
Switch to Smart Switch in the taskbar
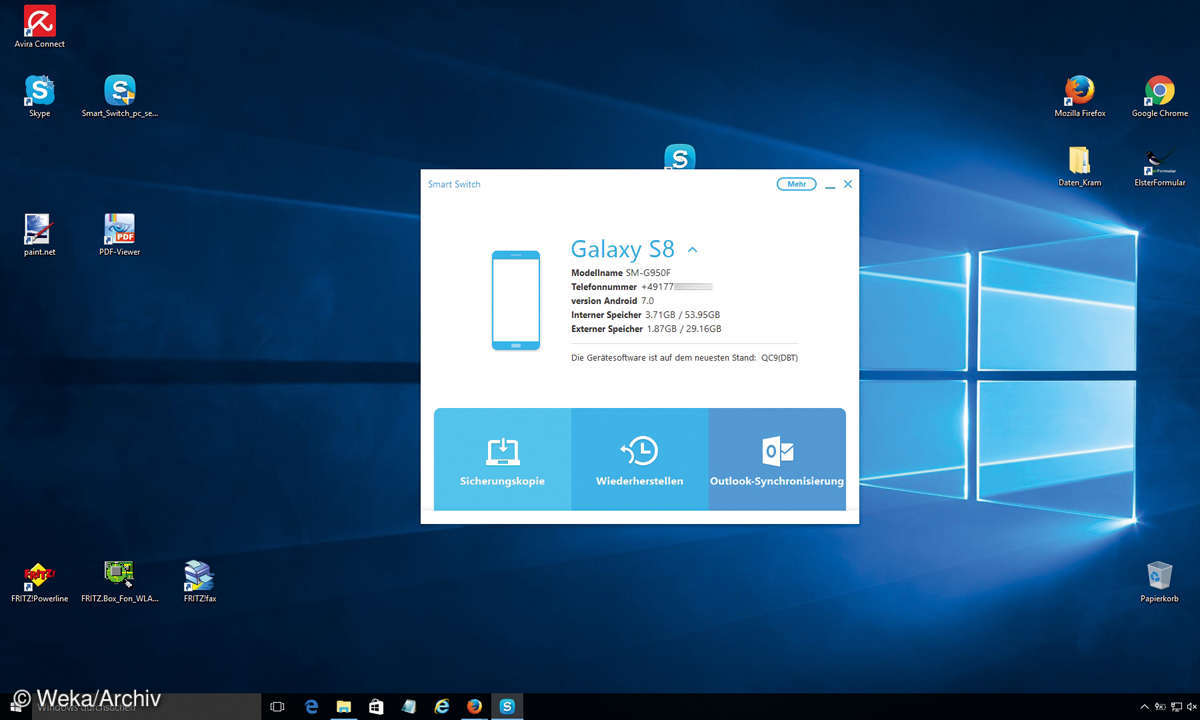point(507,707)
